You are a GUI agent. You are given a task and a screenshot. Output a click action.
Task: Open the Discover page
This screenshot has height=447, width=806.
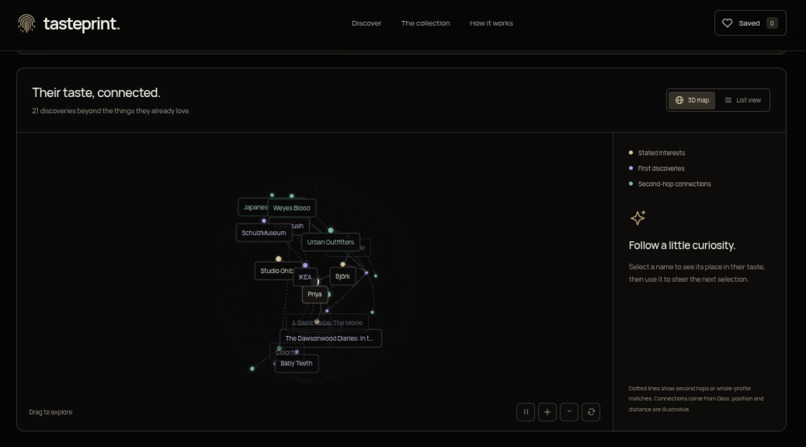click(x=367, y=23)
